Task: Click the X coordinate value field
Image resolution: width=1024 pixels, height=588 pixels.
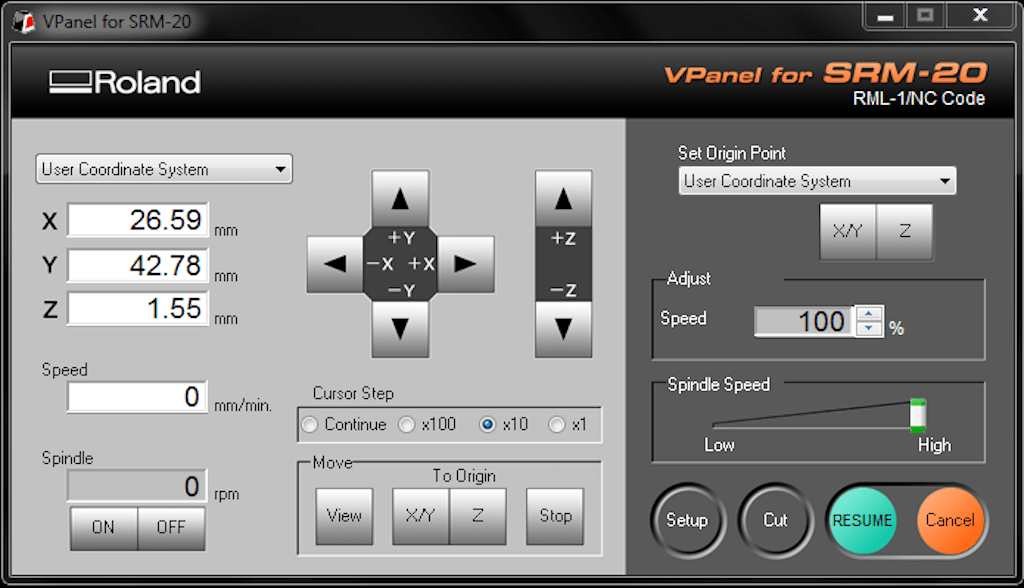Action: 138,220
